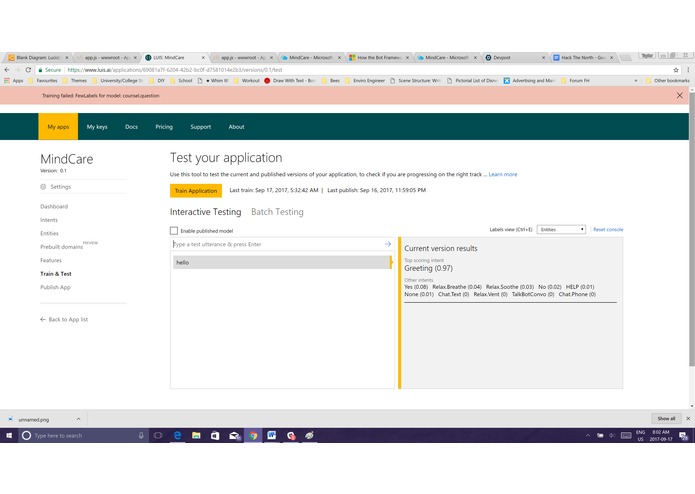Reload the page with the refresh icon
This screenshot has height=494, width=695.
28,70
